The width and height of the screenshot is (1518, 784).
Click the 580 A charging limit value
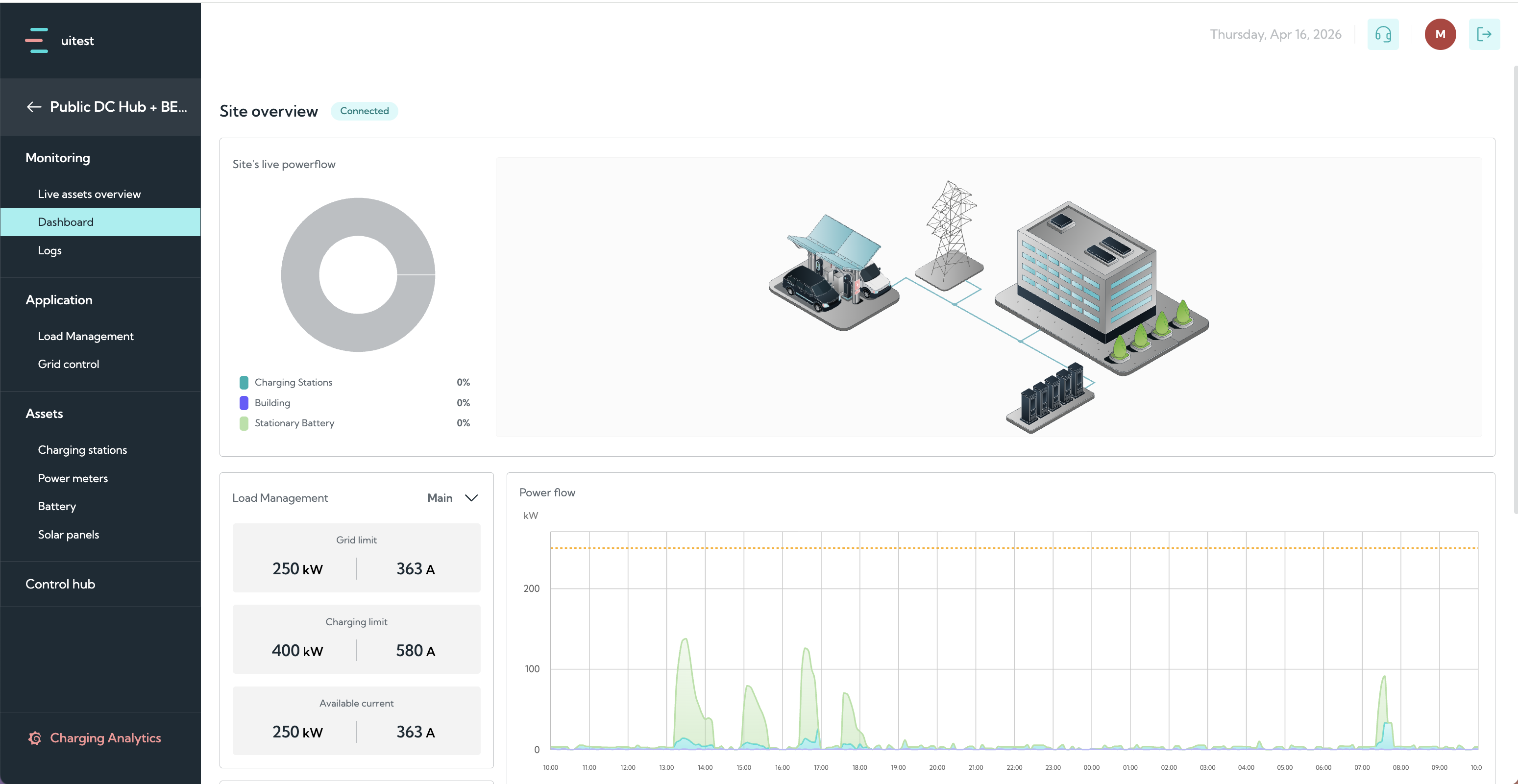click(416, 651)
